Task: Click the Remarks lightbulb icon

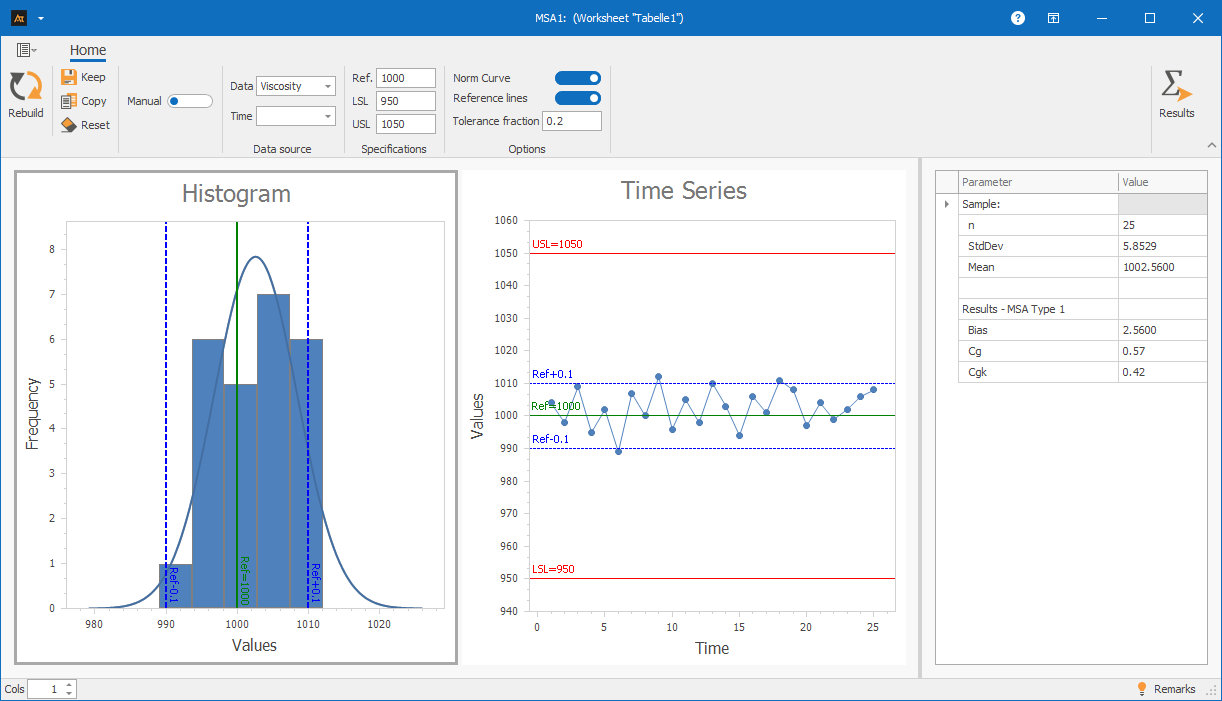Action: pos(1143,689)
